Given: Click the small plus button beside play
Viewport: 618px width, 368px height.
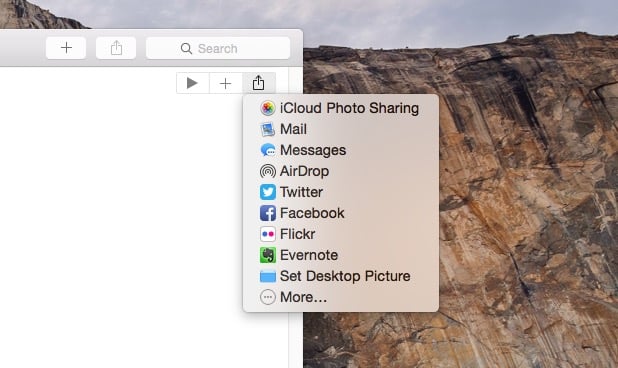Looking at the screenshot, I should 225,83.
